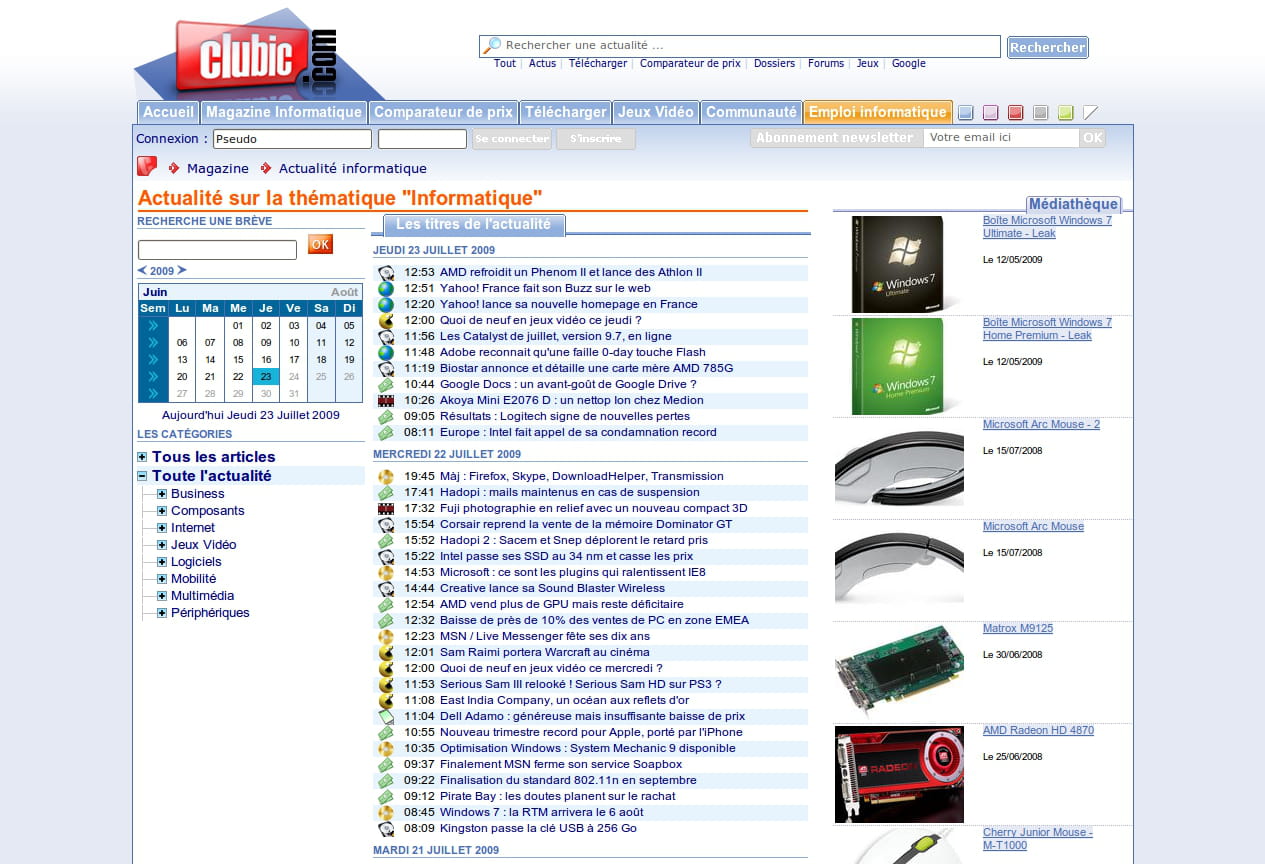Click the globe icon beside 'Yahoo! lance sa nouvelle homepage'
This screenshot has height=864, width=1265.
click(386, 304)
